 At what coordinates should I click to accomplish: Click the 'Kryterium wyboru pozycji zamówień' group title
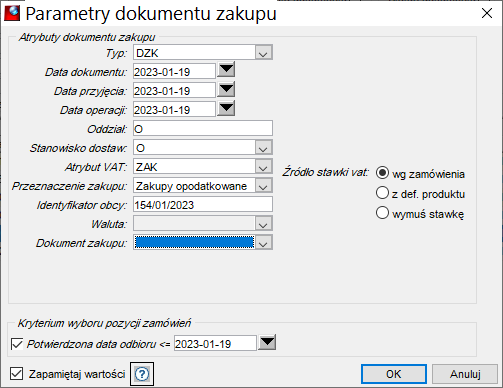point(104,323)
